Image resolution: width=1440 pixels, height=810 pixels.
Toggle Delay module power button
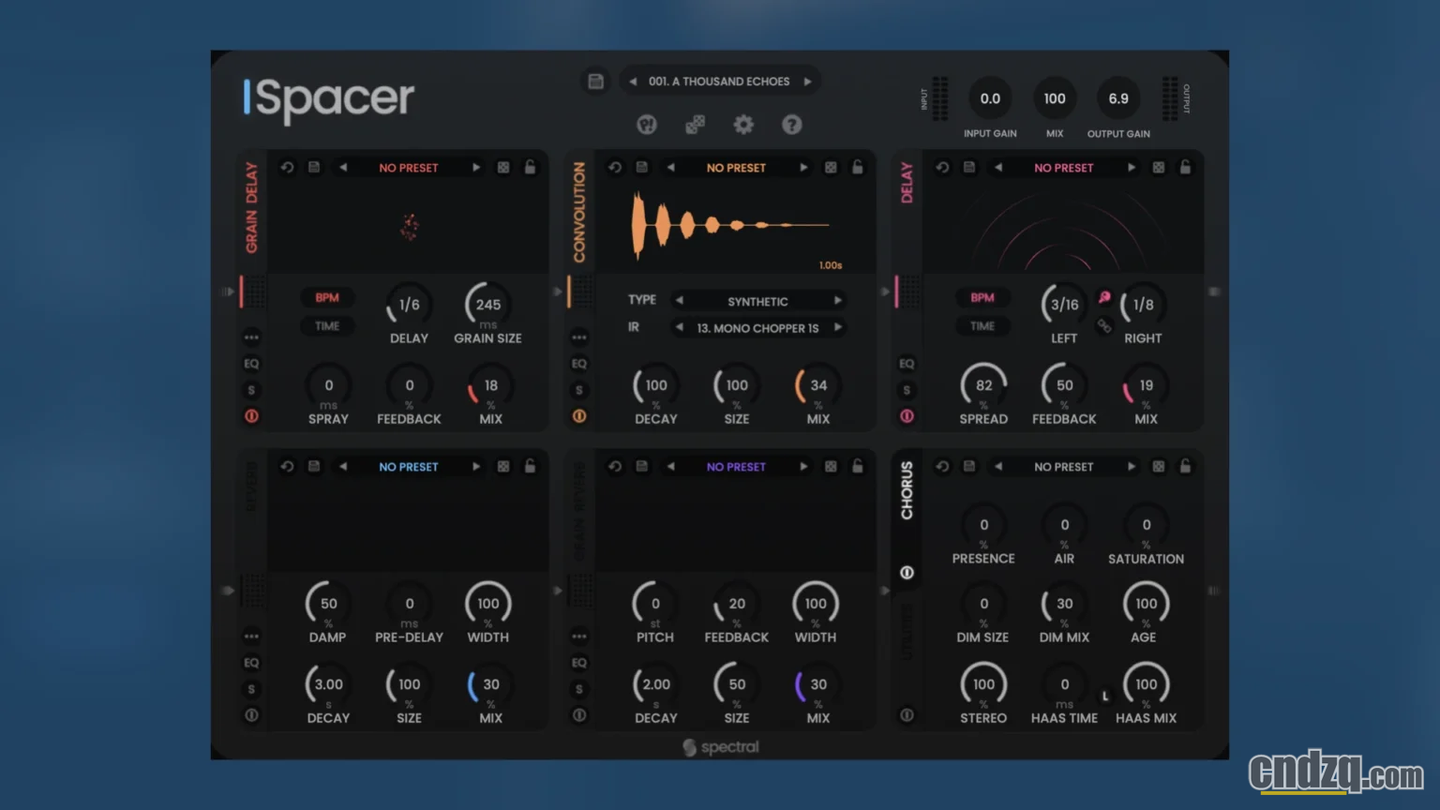[906, 416]
